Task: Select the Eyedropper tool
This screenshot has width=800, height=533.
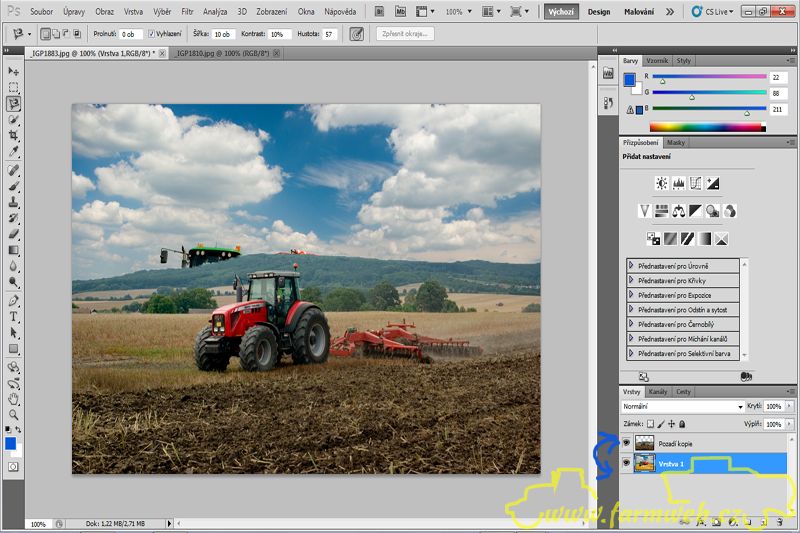Action: tap(14, 152)
